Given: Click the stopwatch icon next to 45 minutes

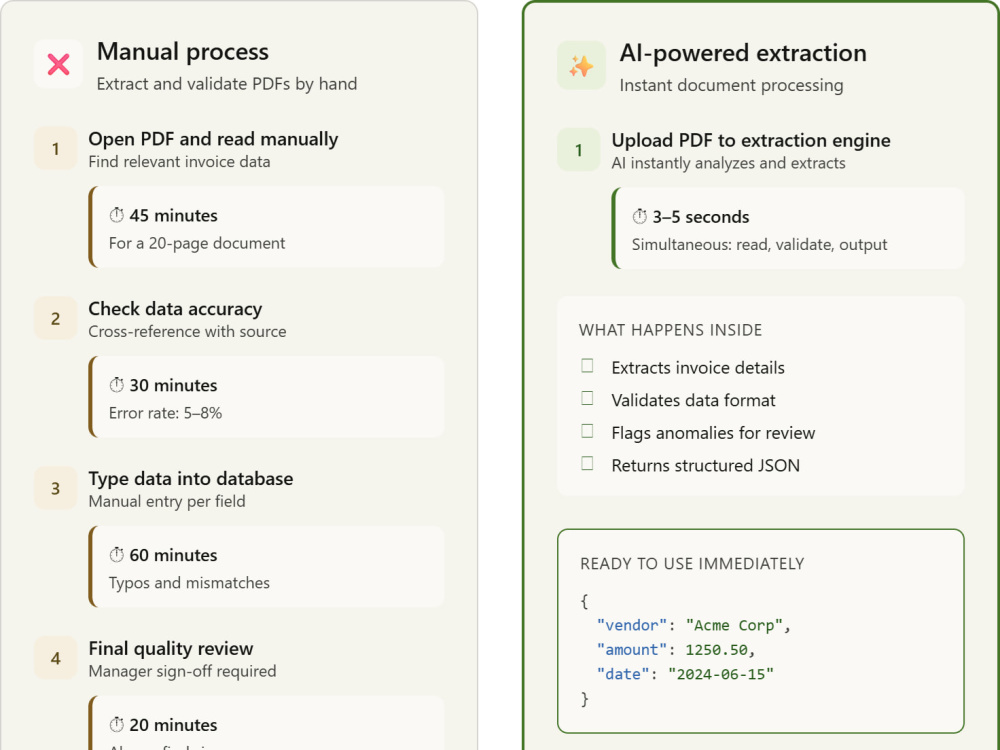Looking at the screenshot, I should coord(117,216).
